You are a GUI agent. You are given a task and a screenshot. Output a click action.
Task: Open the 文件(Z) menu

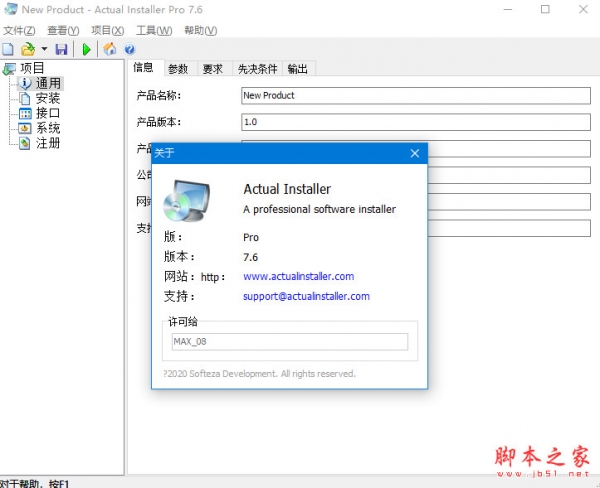pyautogui.click(x=19, y=30)
